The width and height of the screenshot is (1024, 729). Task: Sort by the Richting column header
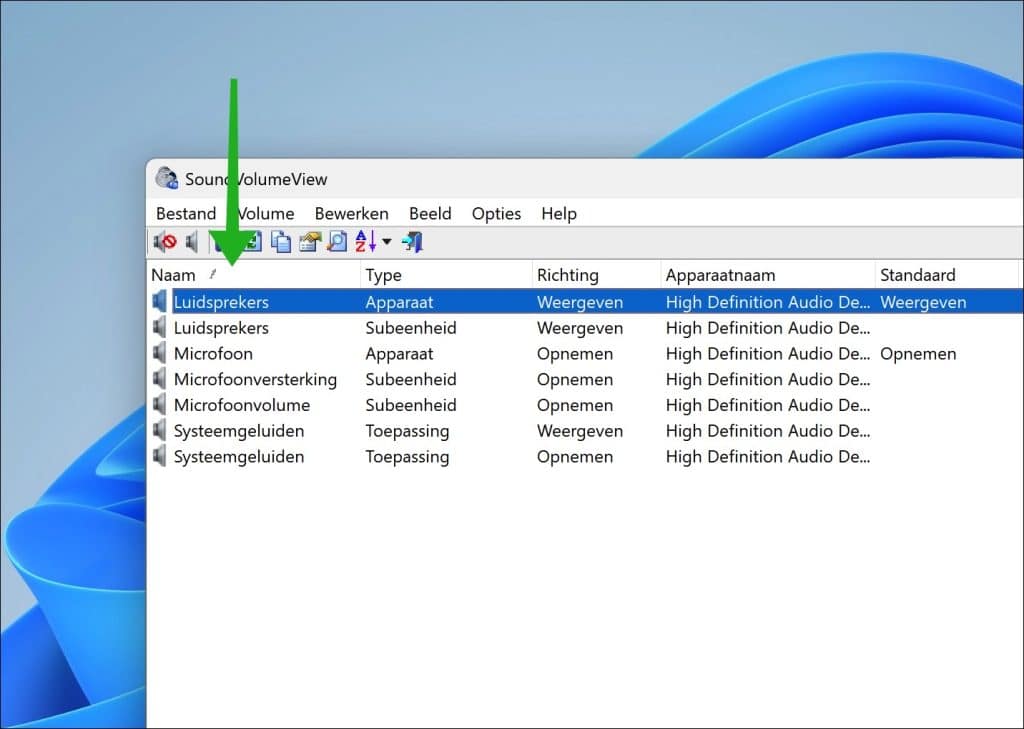click(x=597, y=275)
